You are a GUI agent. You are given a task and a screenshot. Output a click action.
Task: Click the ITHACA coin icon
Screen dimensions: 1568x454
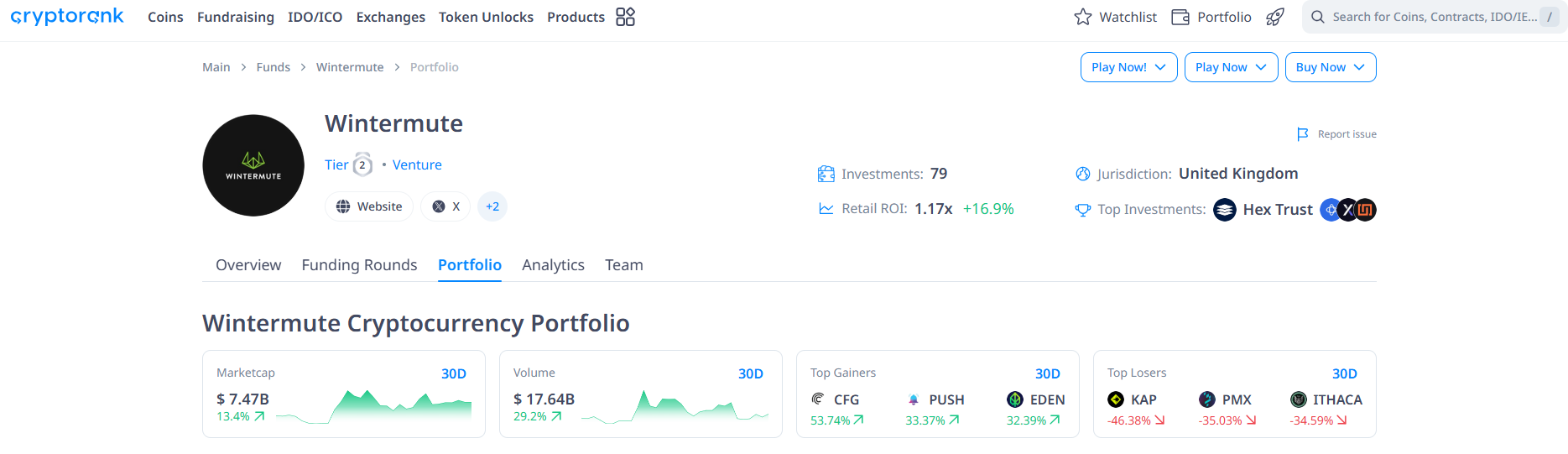pos(1299,399)
